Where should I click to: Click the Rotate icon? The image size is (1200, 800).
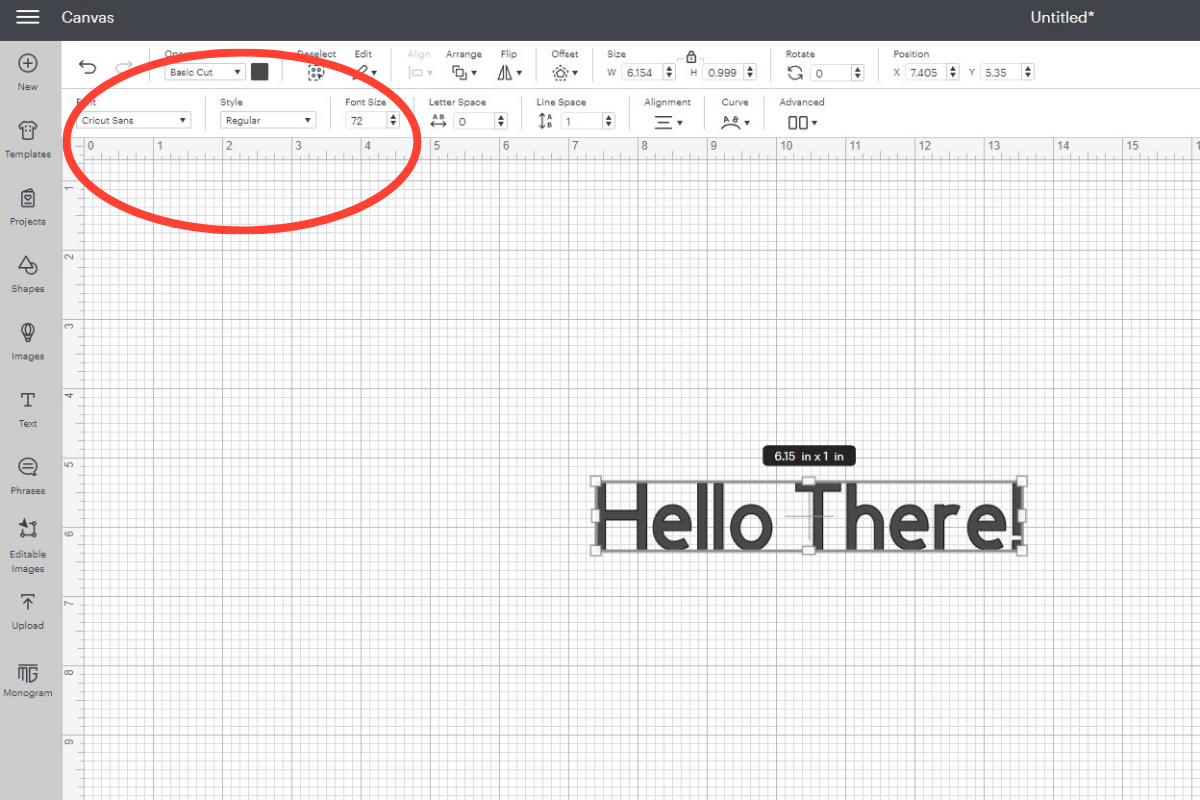pyautogui.click(x=795, y=72)
